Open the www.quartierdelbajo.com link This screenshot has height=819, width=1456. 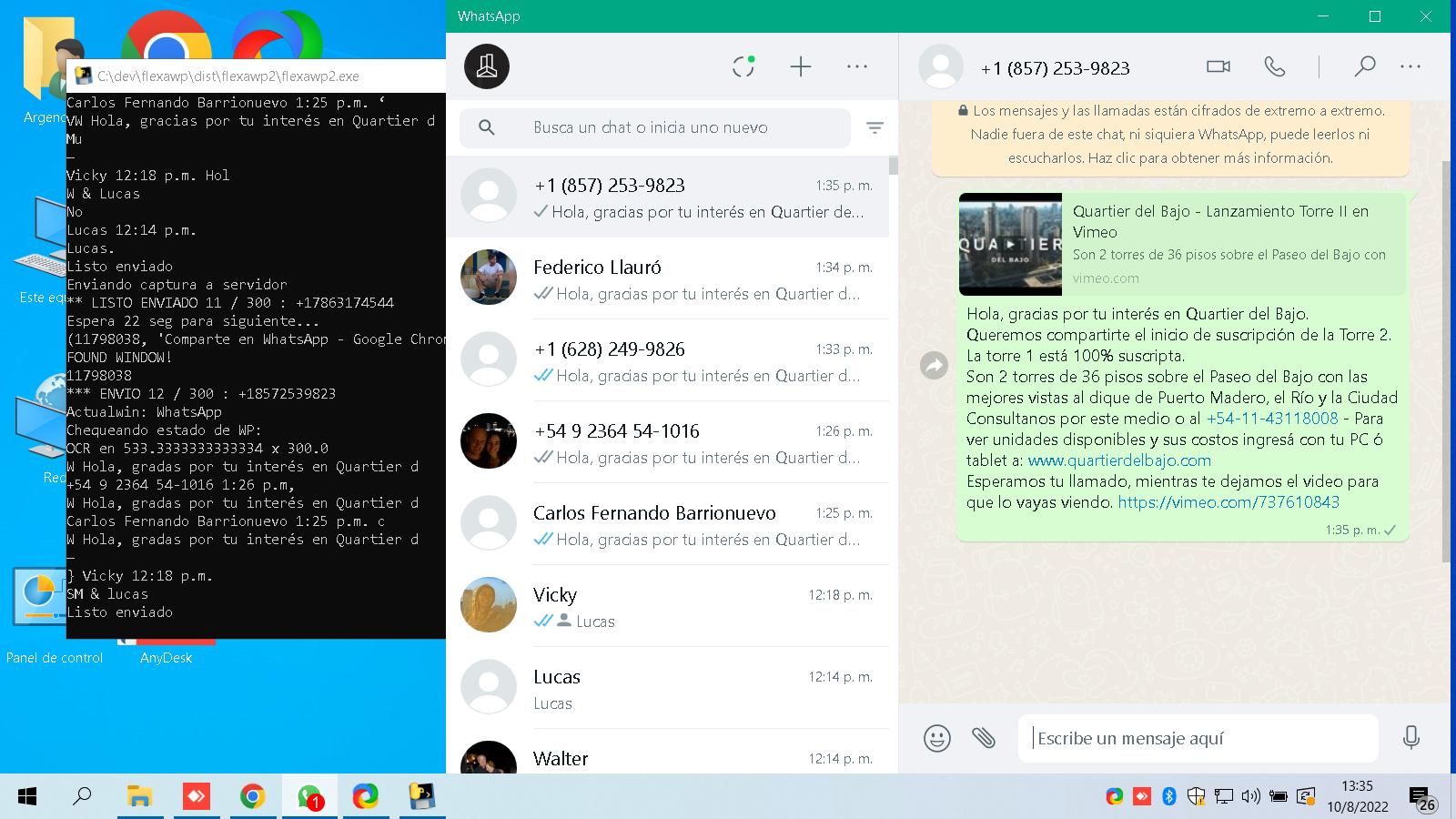[x=1119, y=460]
